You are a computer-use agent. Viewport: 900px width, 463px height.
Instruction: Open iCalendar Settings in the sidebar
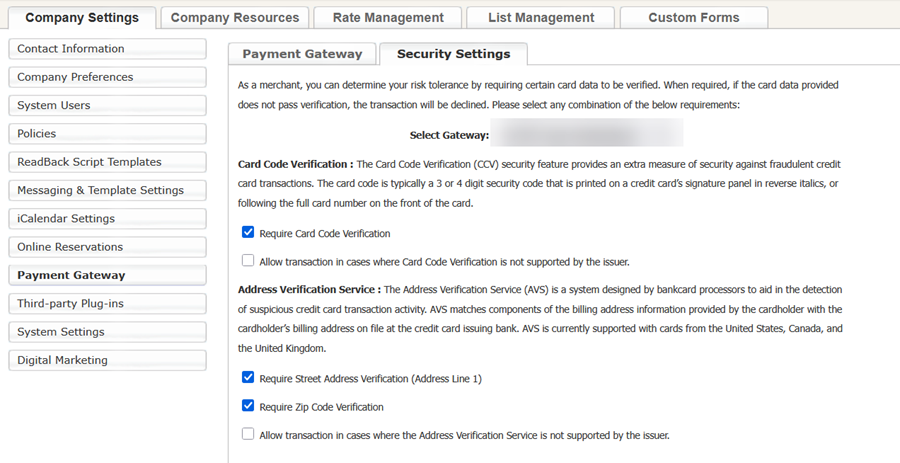point(107,219)
